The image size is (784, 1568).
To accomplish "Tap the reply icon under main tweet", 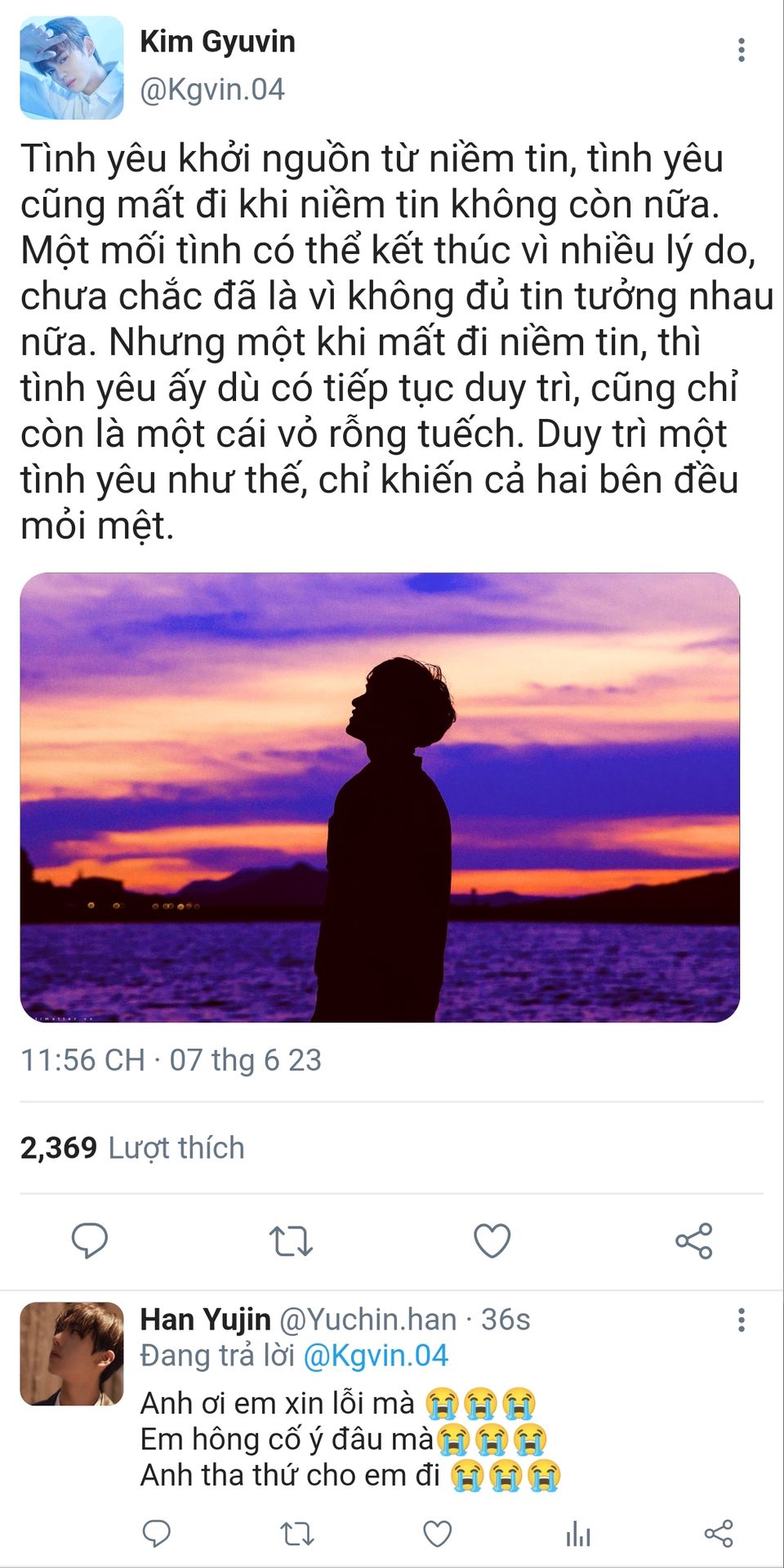I will click(90, 1241).
